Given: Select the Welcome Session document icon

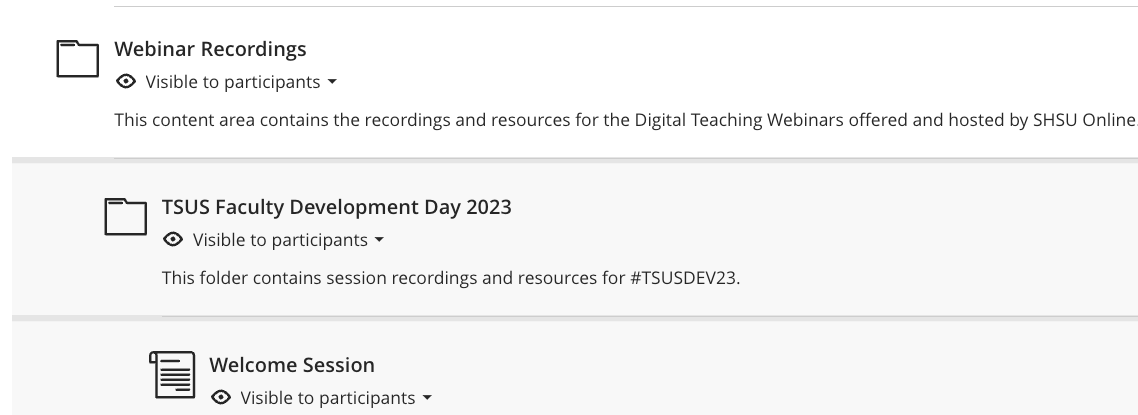Looking at the screenshot, I should tap(173, 374).
